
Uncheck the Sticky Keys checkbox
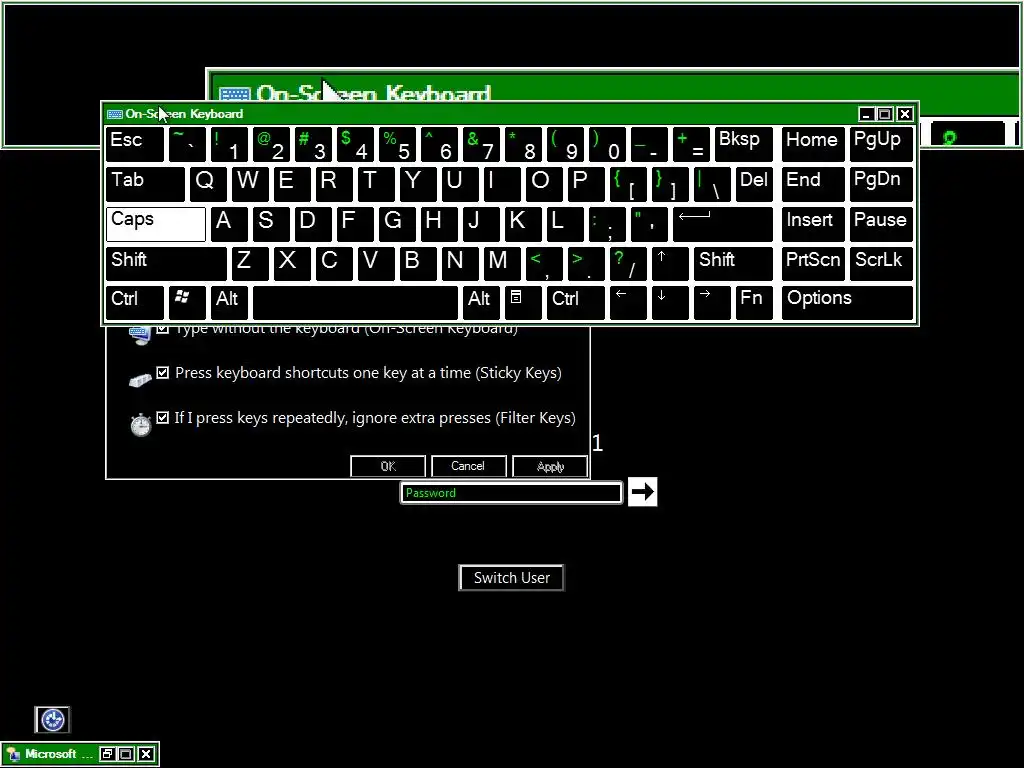163,373
